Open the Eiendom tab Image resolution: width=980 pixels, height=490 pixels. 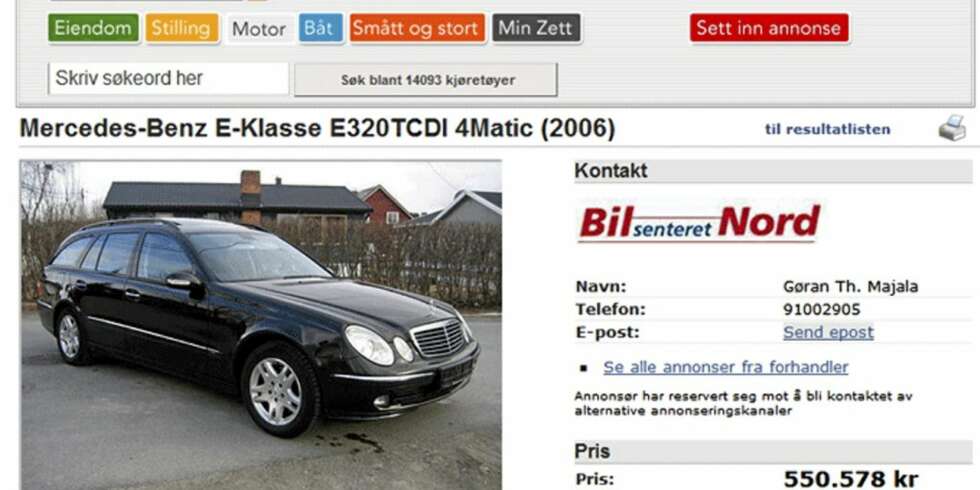(93, 28)
